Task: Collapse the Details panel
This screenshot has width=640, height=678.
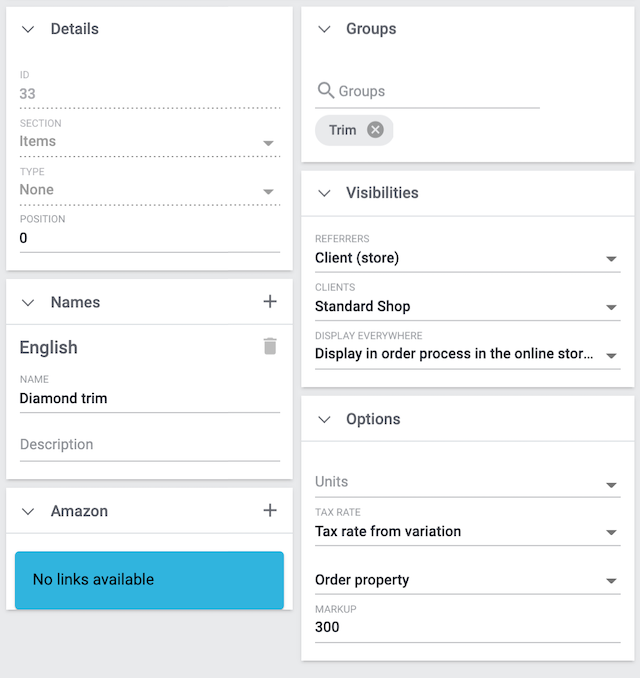Action: pos(28,29)
